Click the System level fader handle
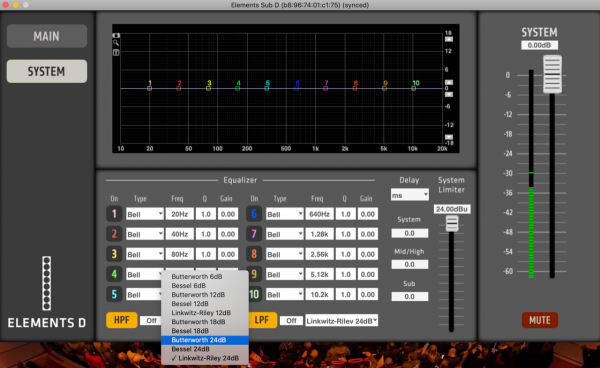Image resolution: width=600 pixels, height=368 pixels. 552,74
